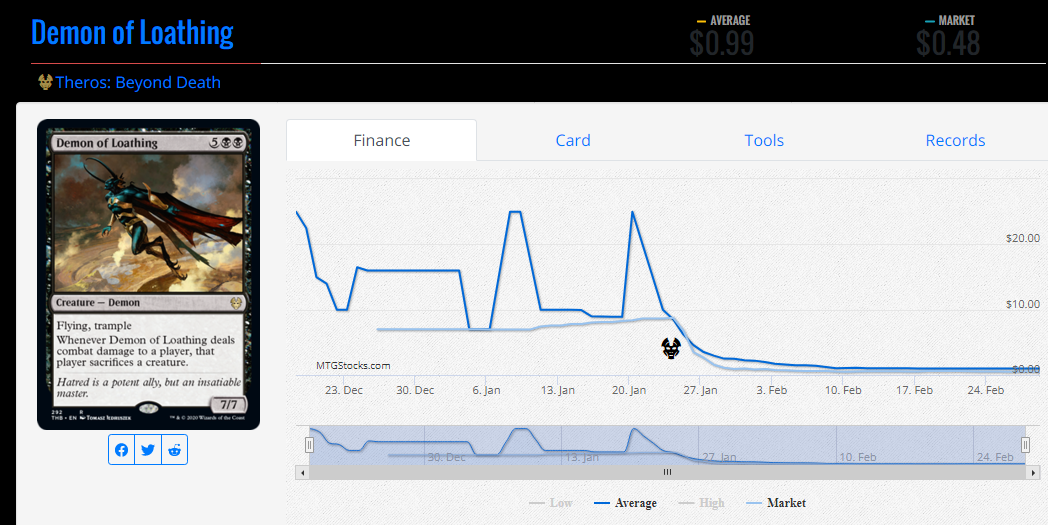Click the Demon of Loathing card image
This screenshot has height=525, width=1048.
point(148,274)
